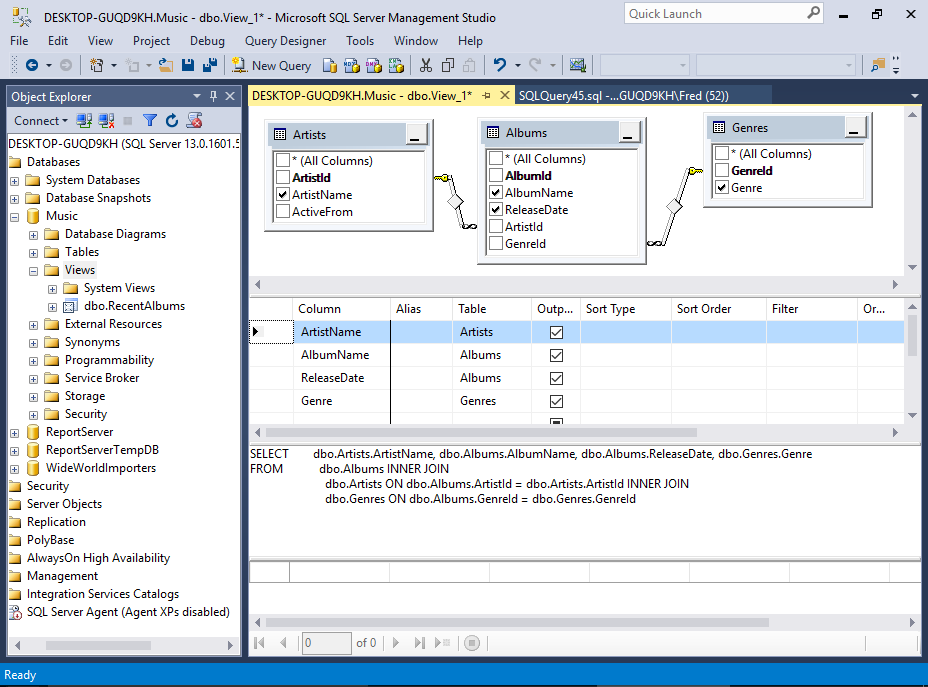Open the Query Designer menu
The width and height of the screenshot is (928, 687).
285,41
